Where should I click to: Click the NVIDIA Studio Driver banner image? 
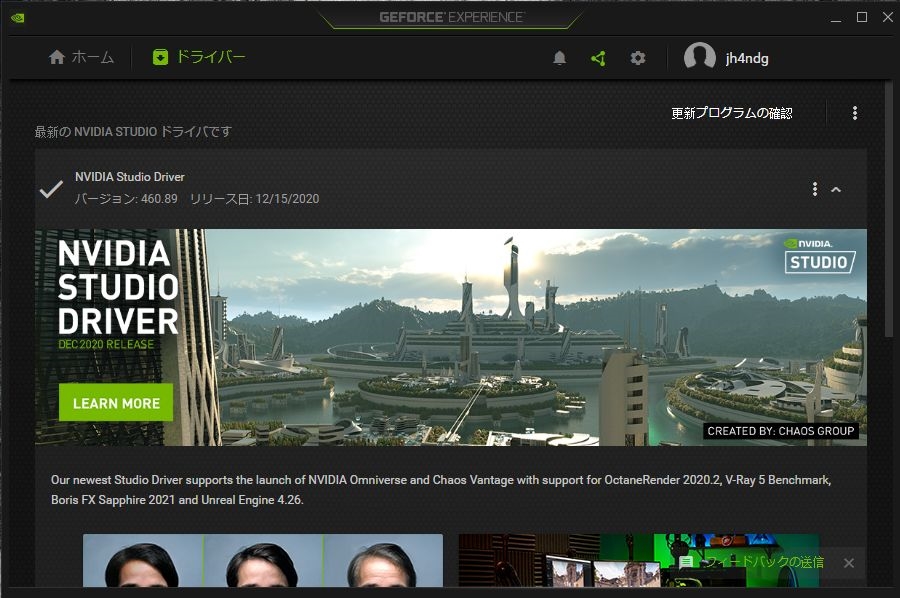(451, 337)
